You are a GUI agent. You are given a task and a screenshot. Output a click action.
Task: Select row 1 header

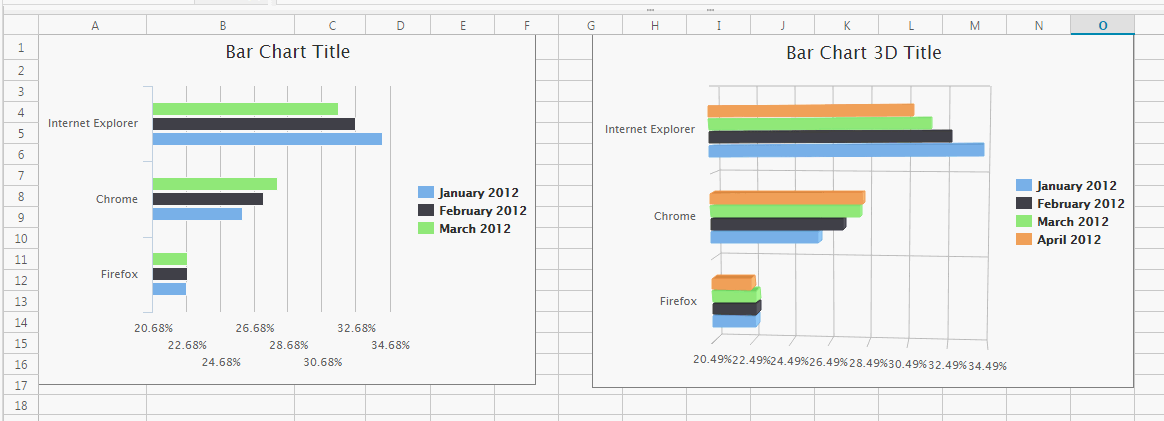[x=21, y=48]
